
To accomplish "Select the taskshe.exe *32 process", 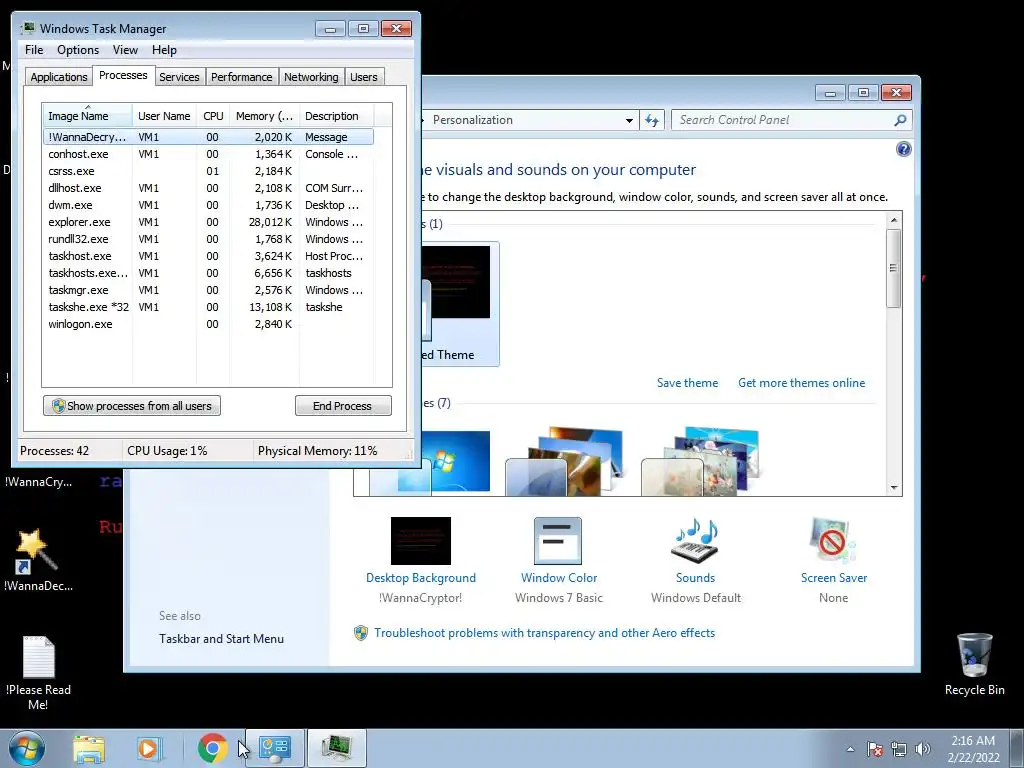I will click(x=208, y=307).
